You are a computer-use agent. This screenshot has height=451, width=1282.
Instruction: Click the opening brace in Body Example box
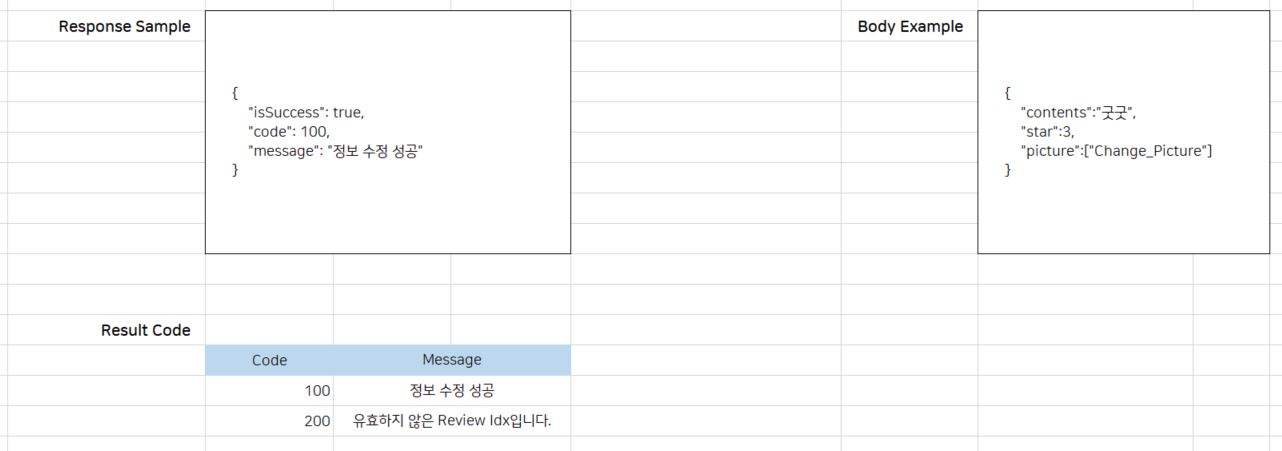1007,93
